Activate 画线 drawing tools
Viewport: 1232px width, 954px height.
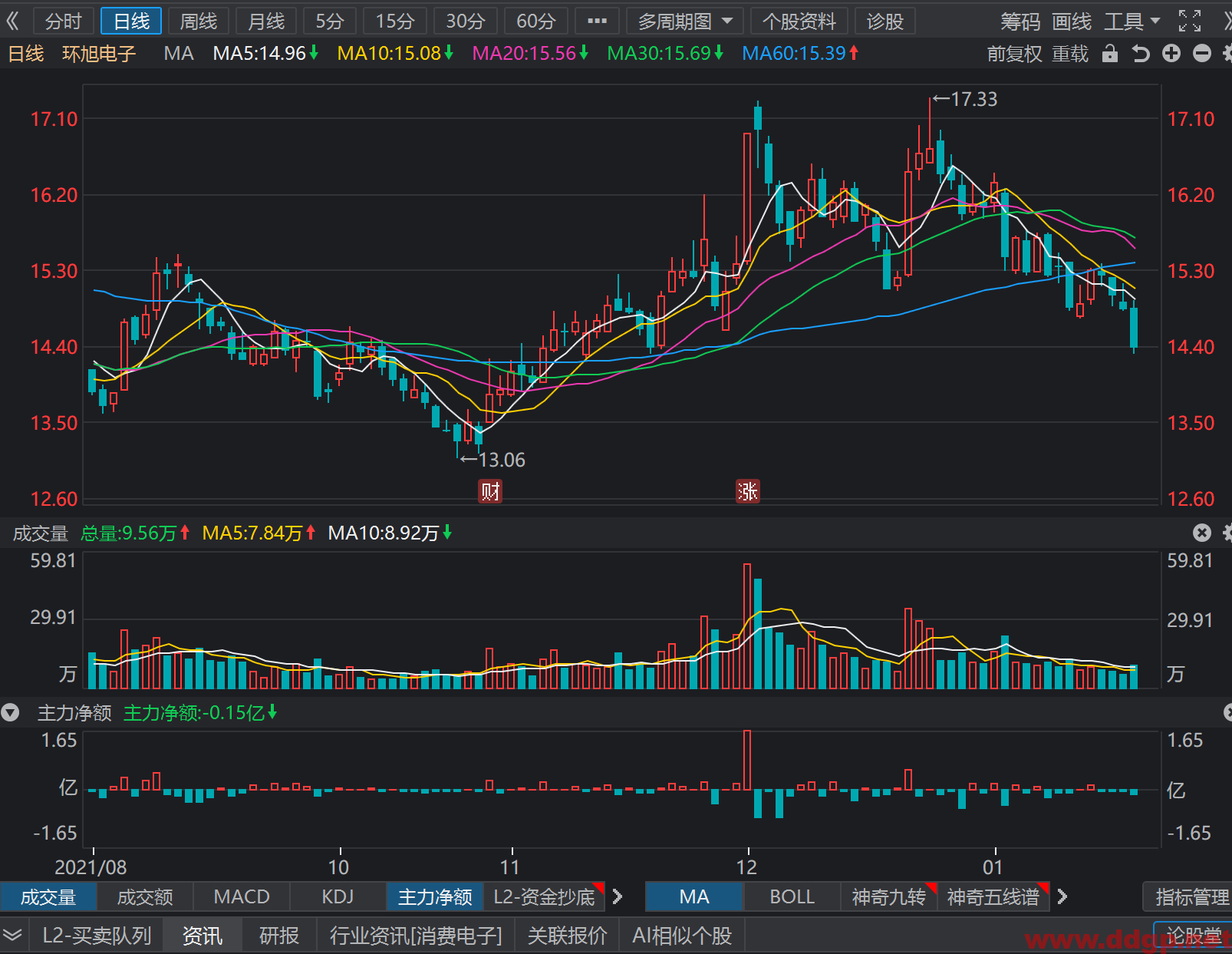[1072, 21]
